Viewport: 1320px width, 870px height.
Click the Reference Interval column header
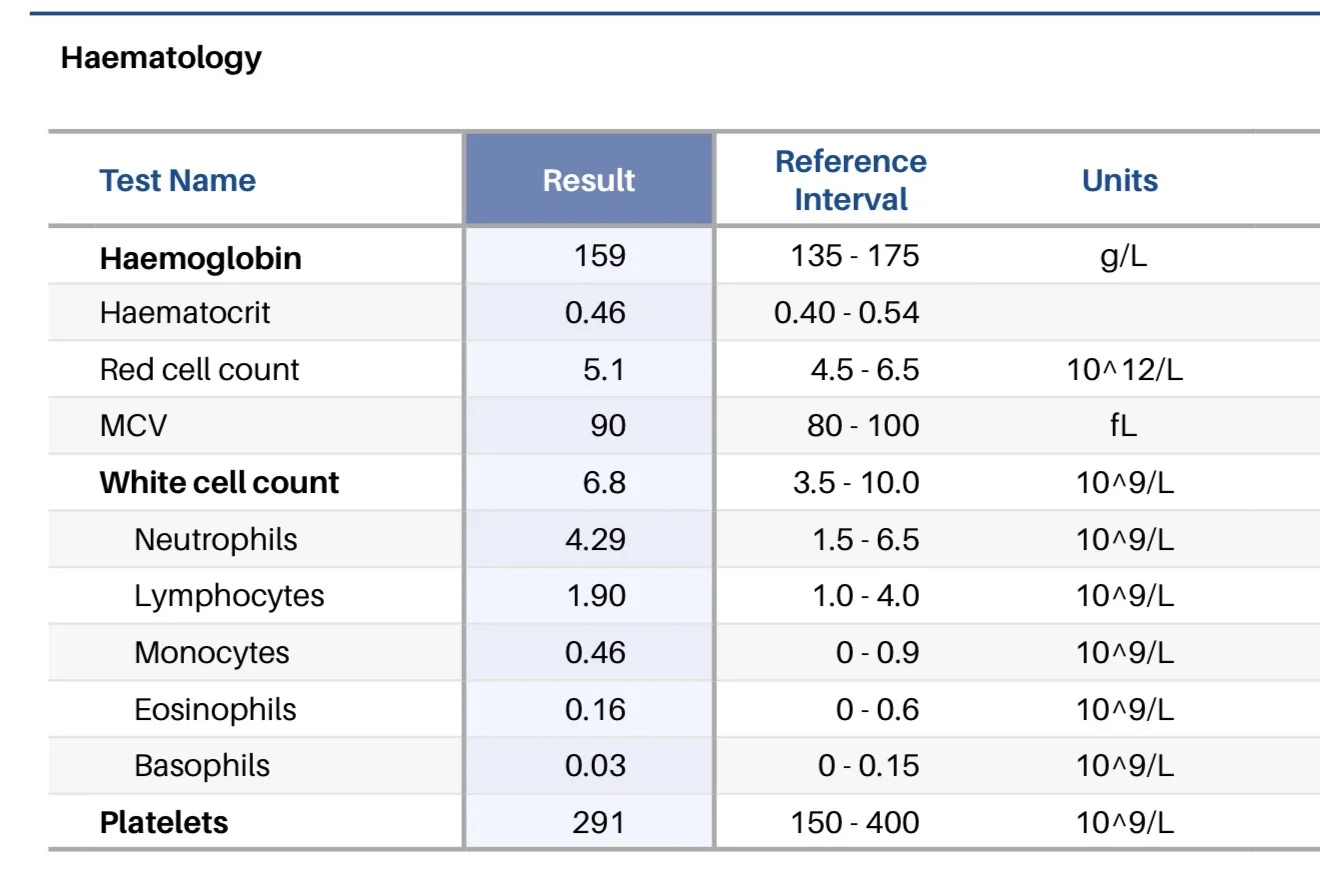(x=851, y=180)
